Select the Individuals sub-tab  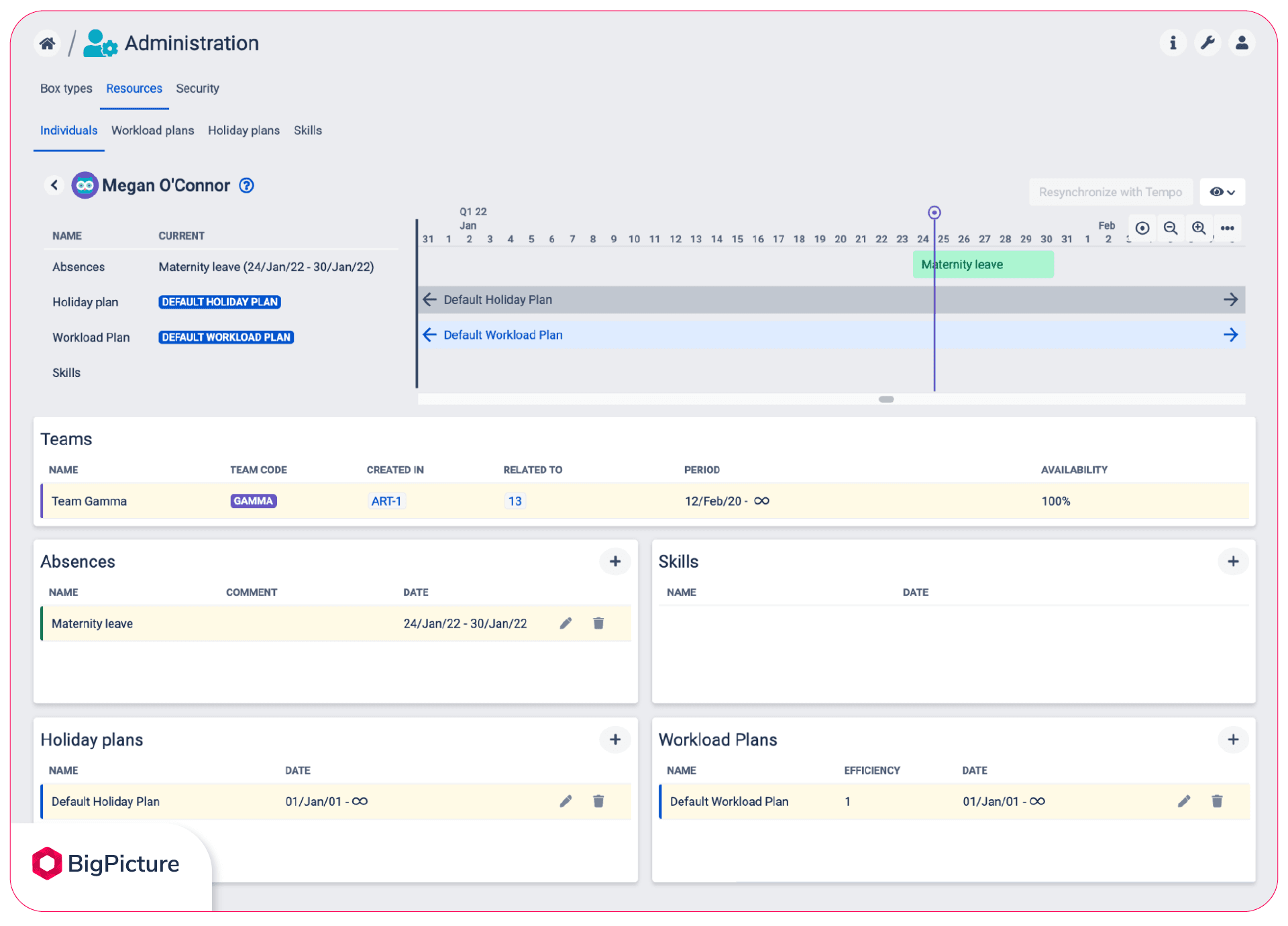[x=68, y=130]
